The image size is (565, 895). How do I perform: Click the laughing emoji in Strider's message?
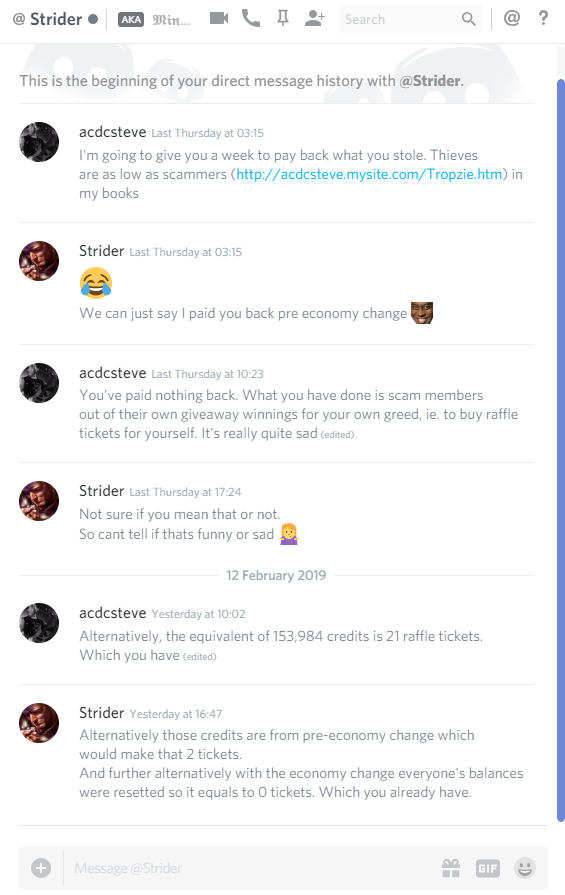[x=96, y=283]
